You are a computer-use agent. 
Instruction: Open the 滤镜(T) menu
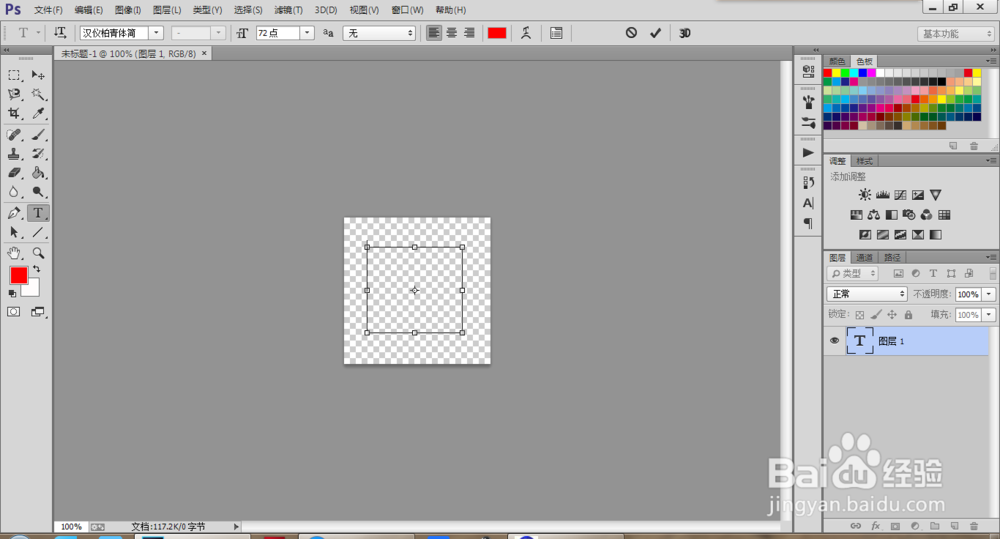click(x=288, y=10)
